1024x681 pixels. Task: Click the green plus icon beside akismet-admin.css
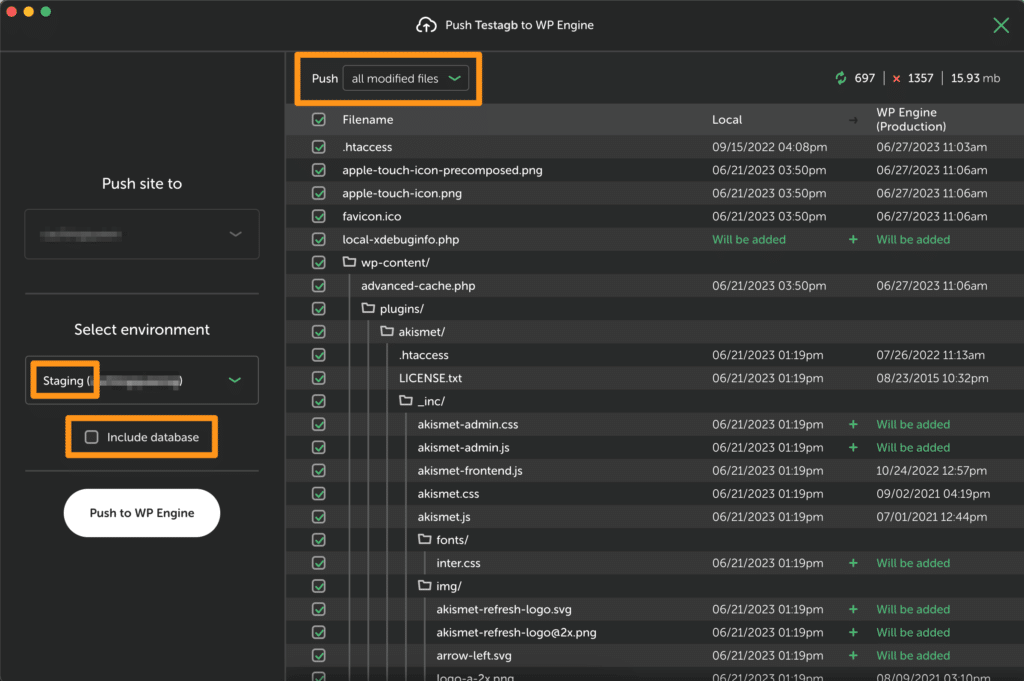(853, 424)
